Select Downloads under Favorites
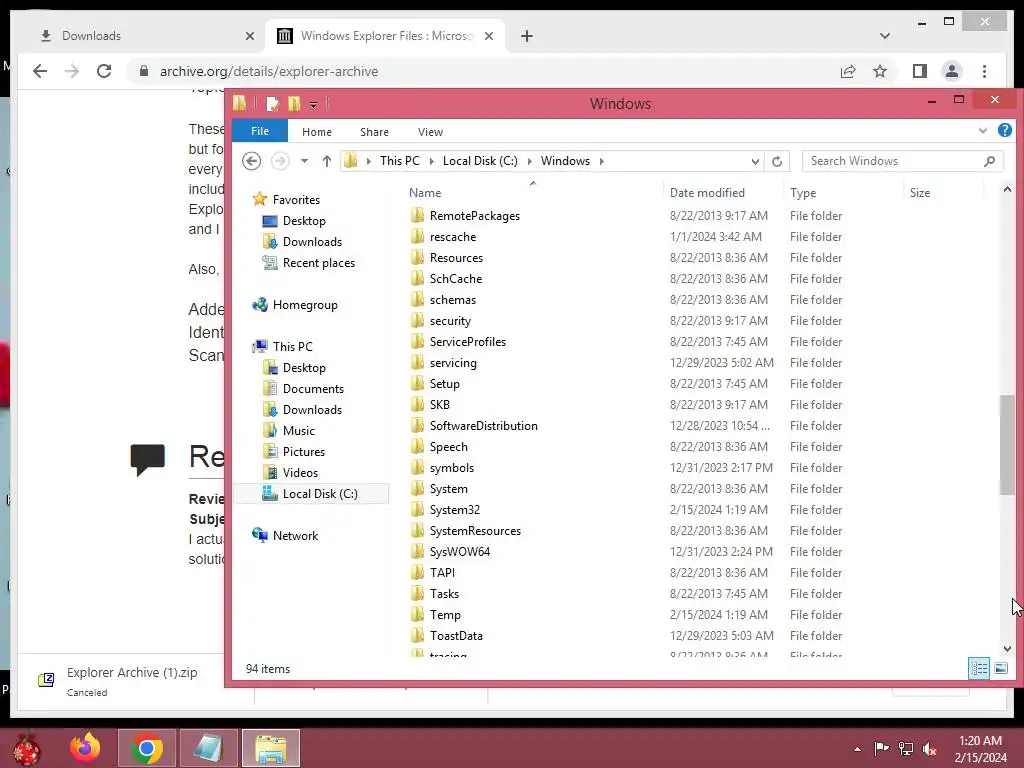This screenshot has height=768, width=1024. click(x=312, y=242)
